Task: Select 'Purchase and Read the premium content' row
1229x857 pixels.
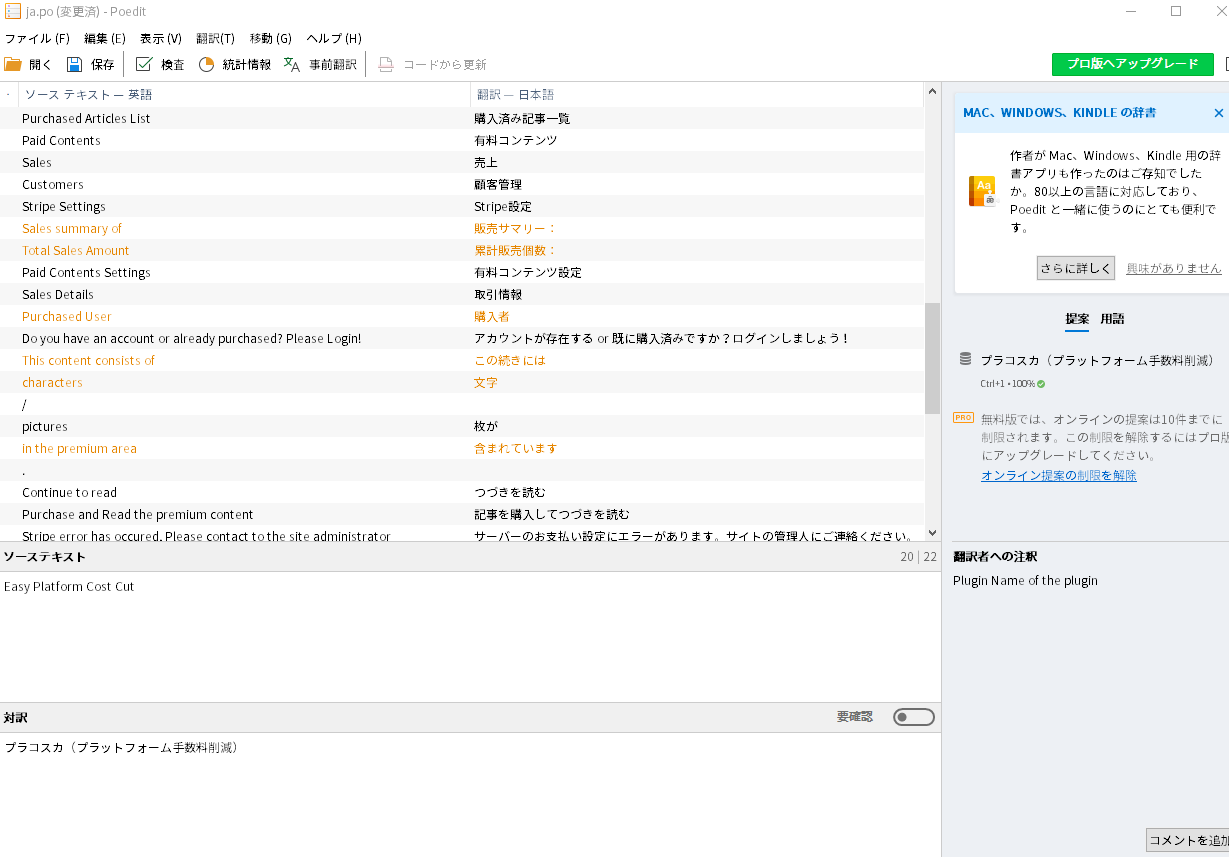Action: 462,514
